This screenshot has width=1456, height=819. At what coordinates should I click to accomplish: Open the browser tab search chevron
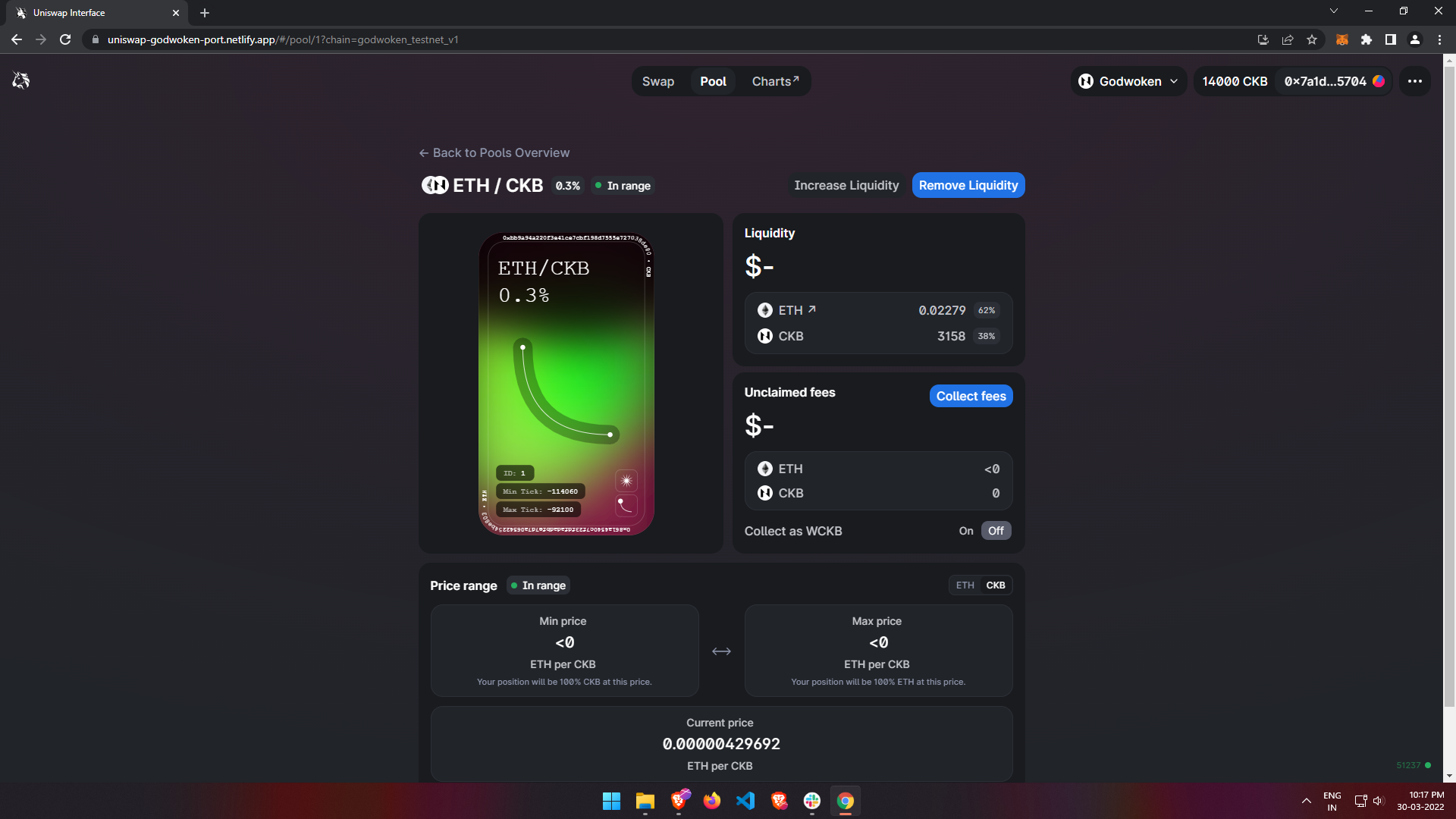point(1334,11)
